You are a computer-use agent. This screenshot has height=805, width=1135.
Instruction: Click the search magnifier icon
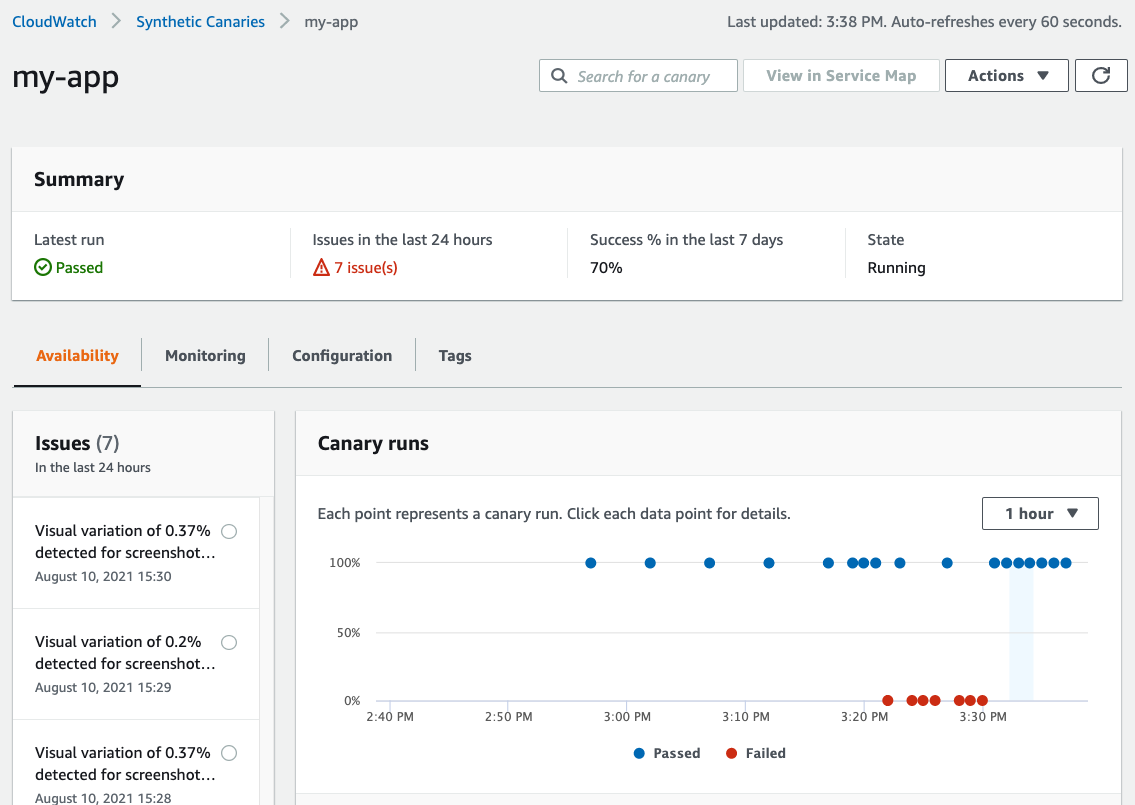[x=559, y=75]
